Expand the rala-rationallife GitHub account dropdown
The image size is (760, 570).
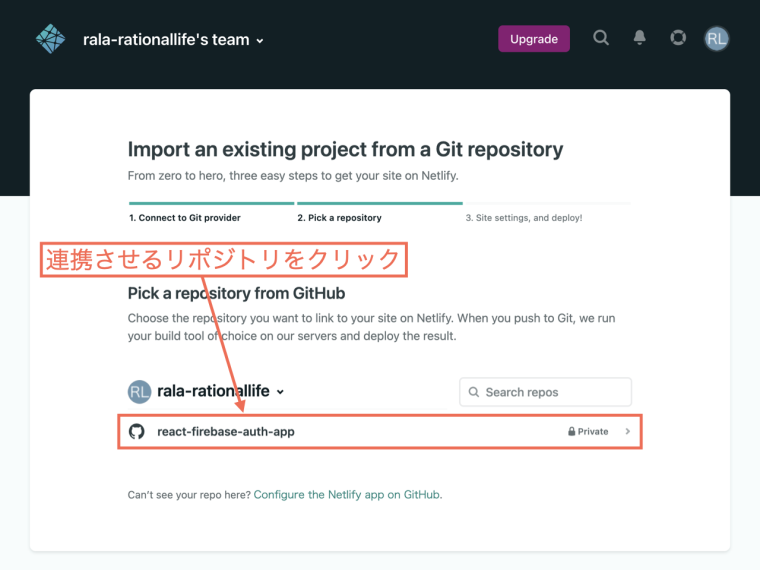pos(220,391)
